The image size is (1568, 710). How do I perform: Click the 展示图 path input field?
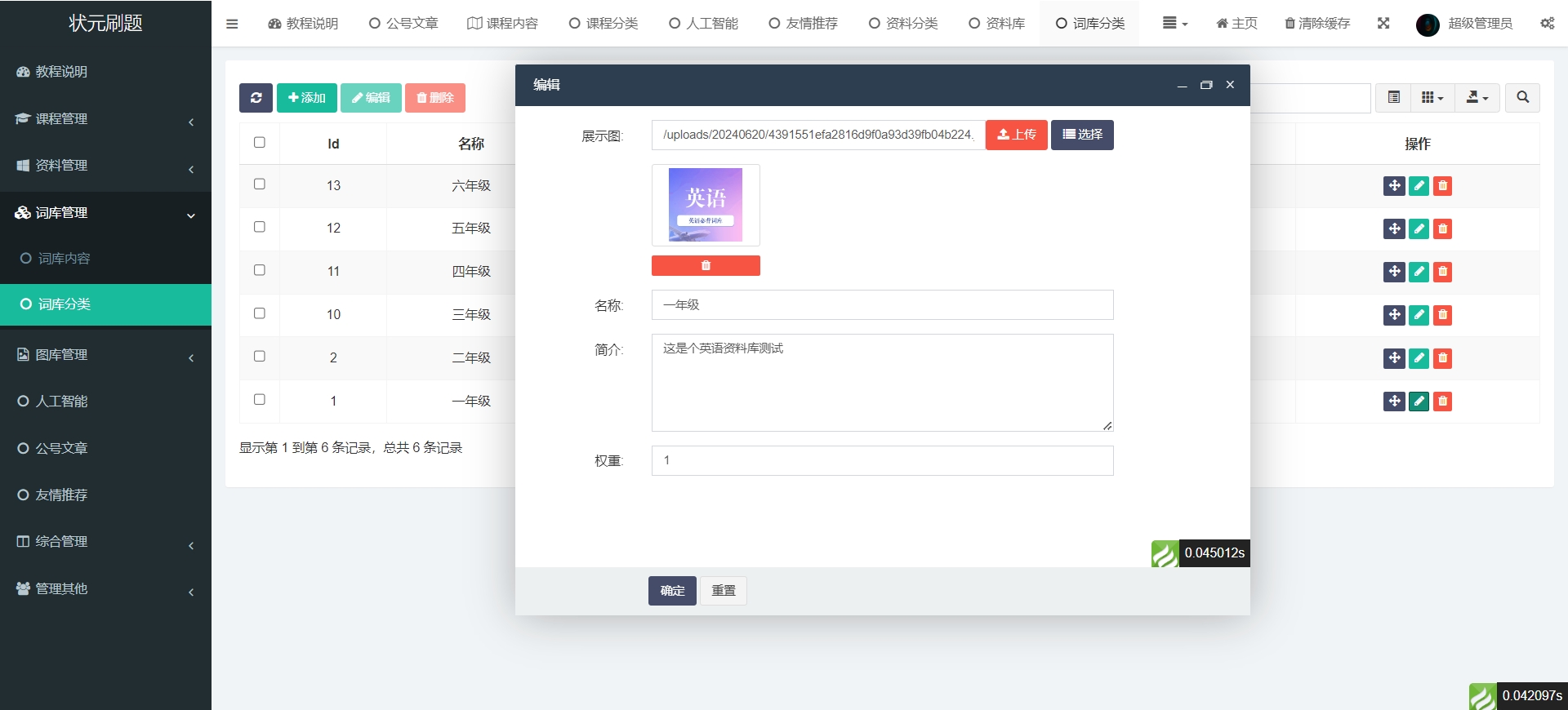tap(818, 135)
